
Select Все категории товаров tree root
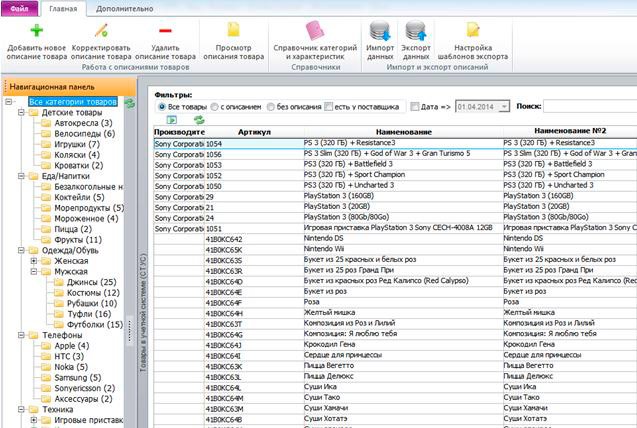73,102
